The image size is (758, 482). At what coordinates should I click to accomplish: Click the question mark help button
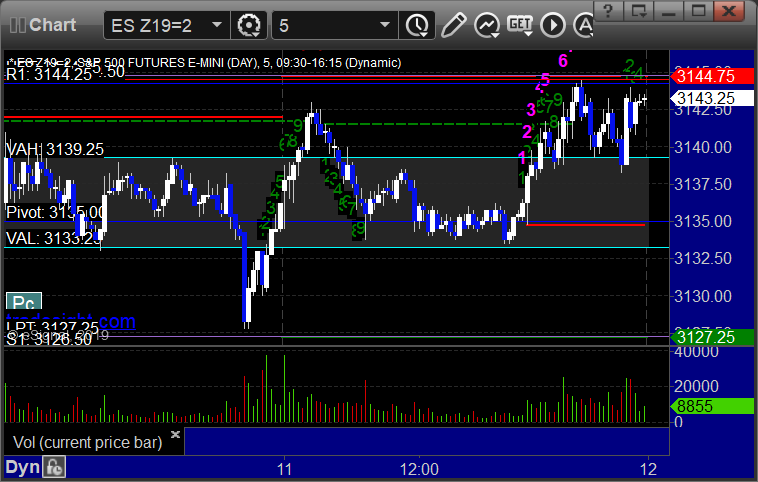(608, 10)
